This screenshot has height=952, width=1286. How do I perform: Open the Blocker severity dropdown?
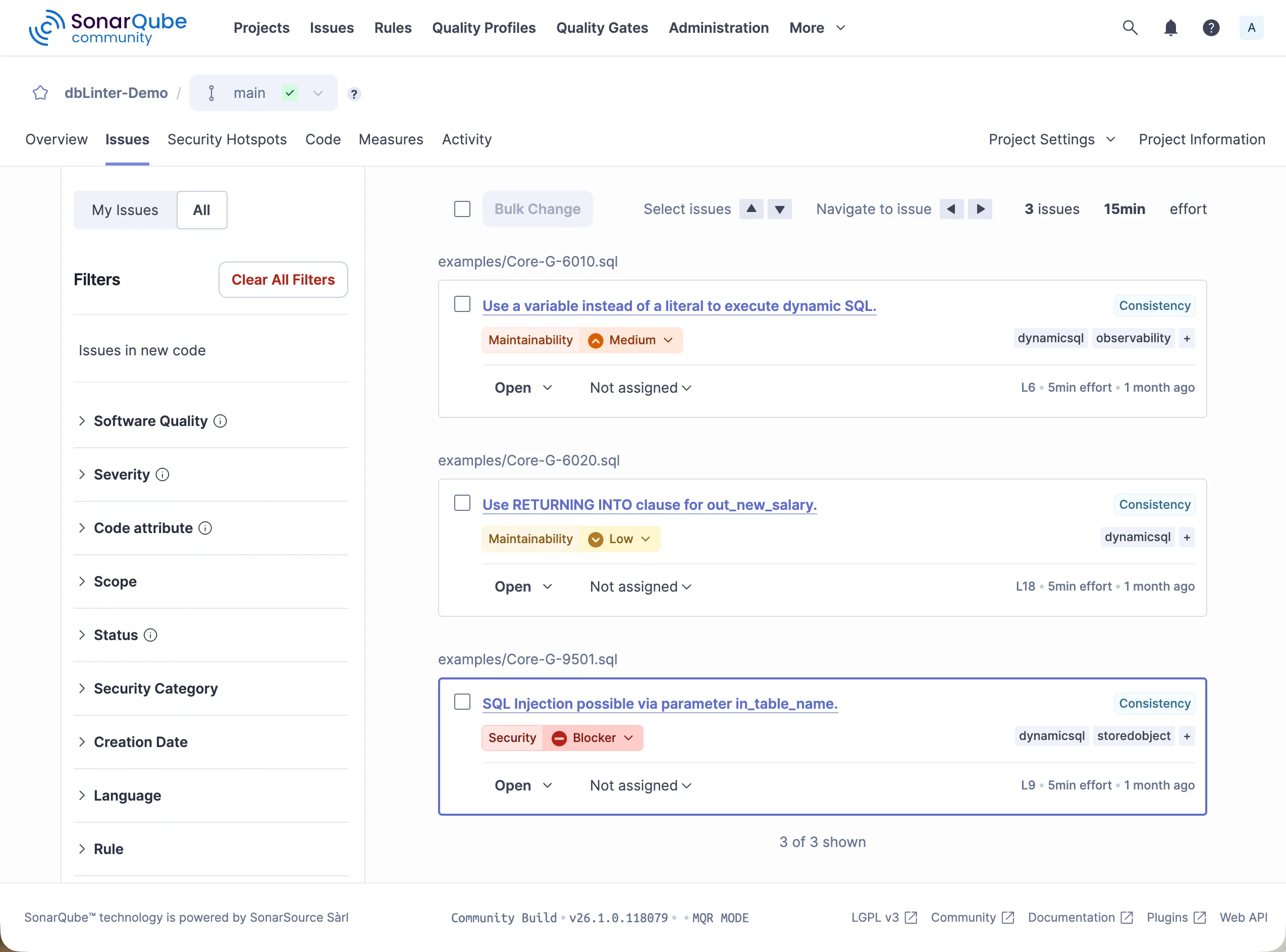click(594, 738)
